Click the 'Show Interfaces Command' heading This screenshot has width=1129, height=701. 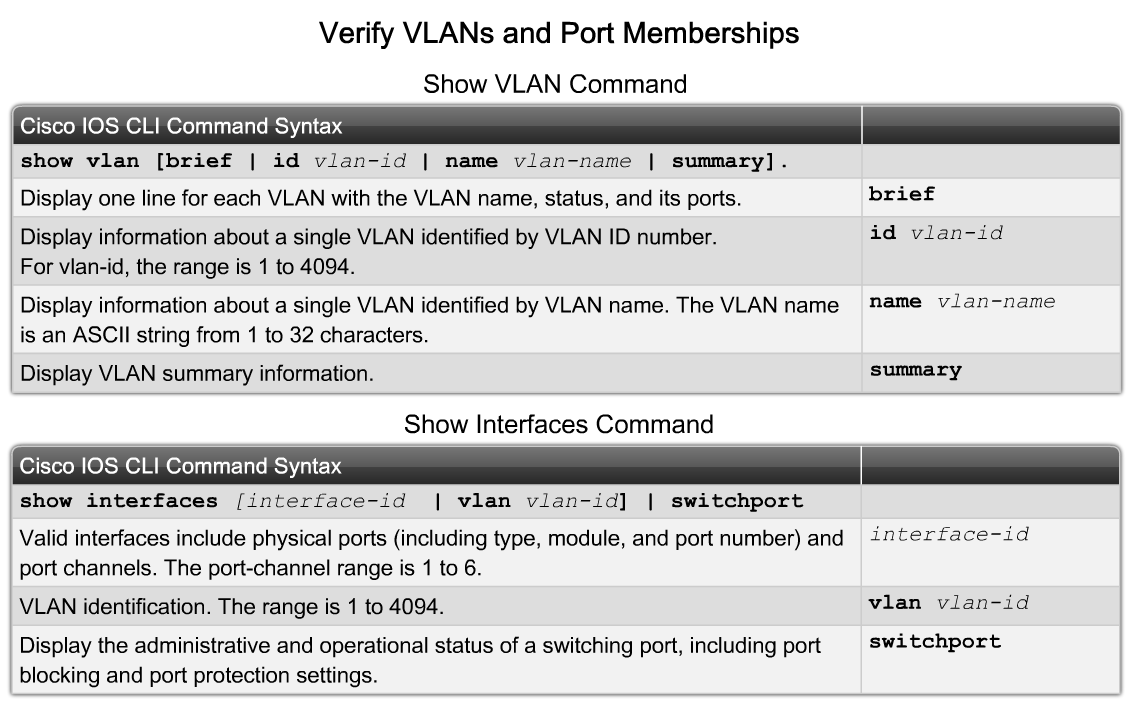558,424
